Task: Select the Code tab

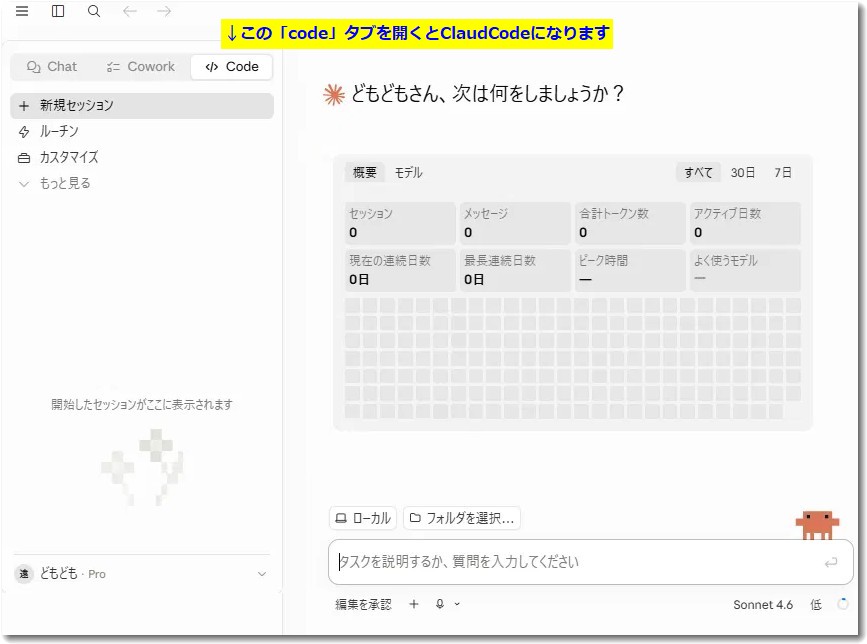Action: pos(232,67)
